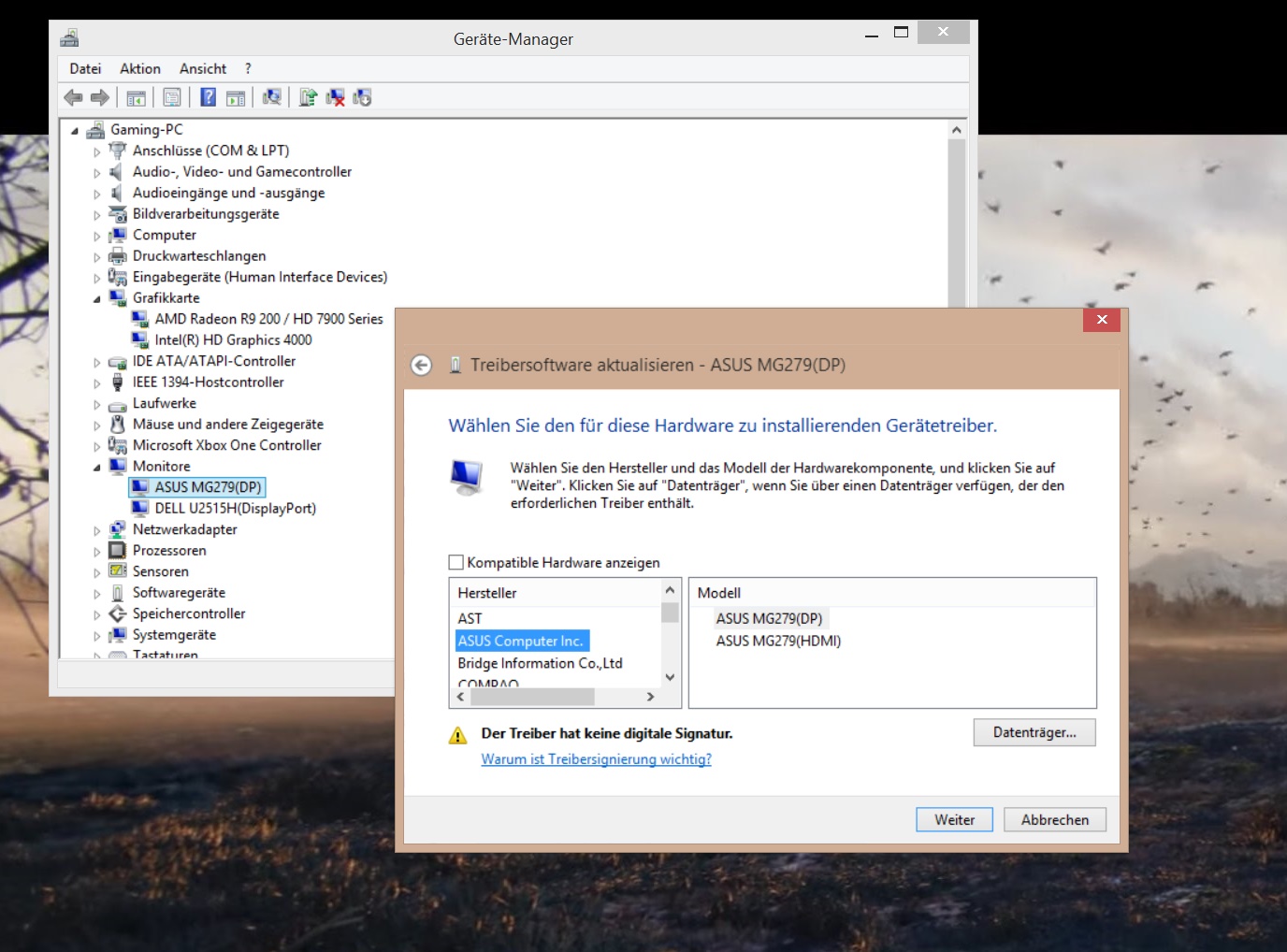Toggle the action pane toolbar icon
Viewport: 1287px width, 952px height.
pyautogui.click(x=236, y=97)
